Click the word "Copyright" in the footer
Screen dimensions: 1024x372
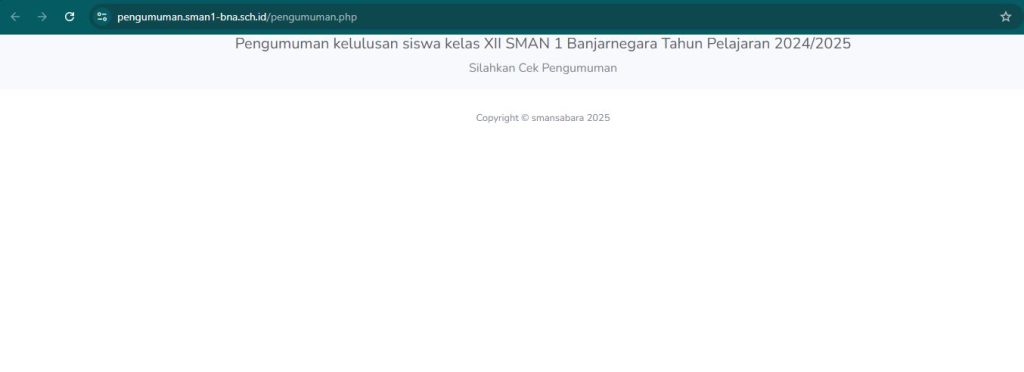[497, 118]
